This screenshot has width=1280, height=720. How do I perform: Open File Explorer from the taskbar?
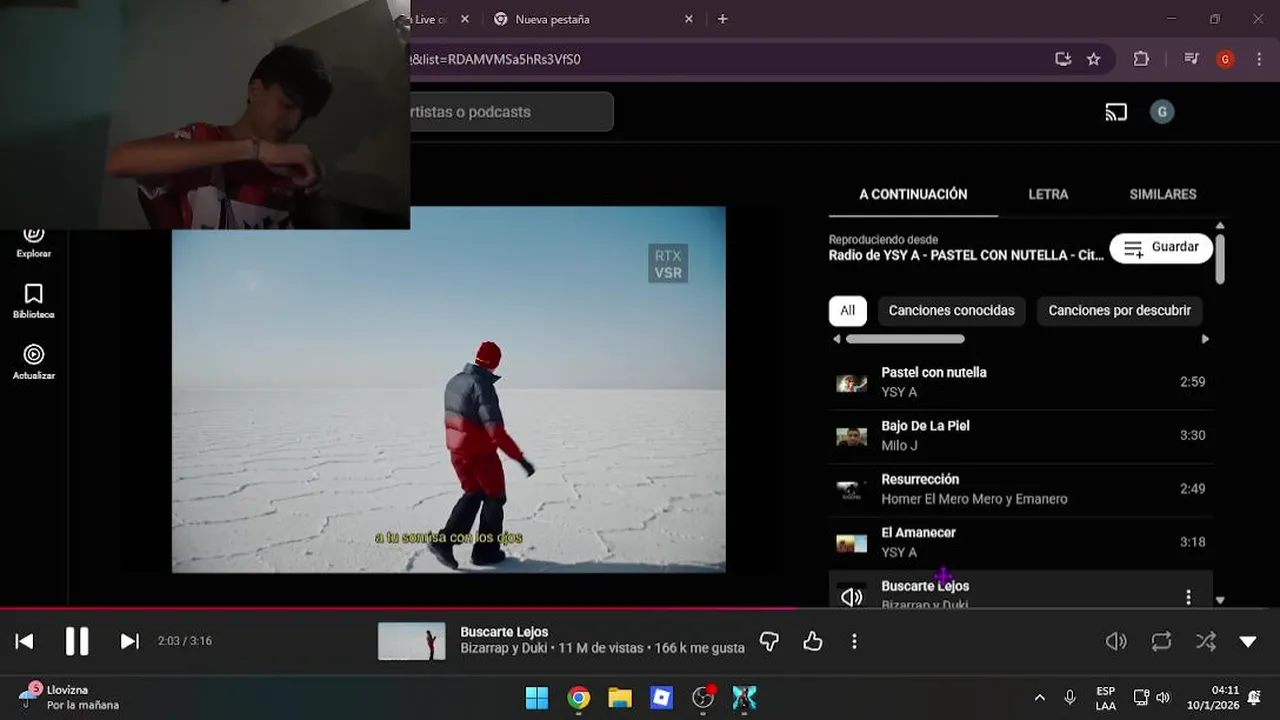tap(620, 697)
